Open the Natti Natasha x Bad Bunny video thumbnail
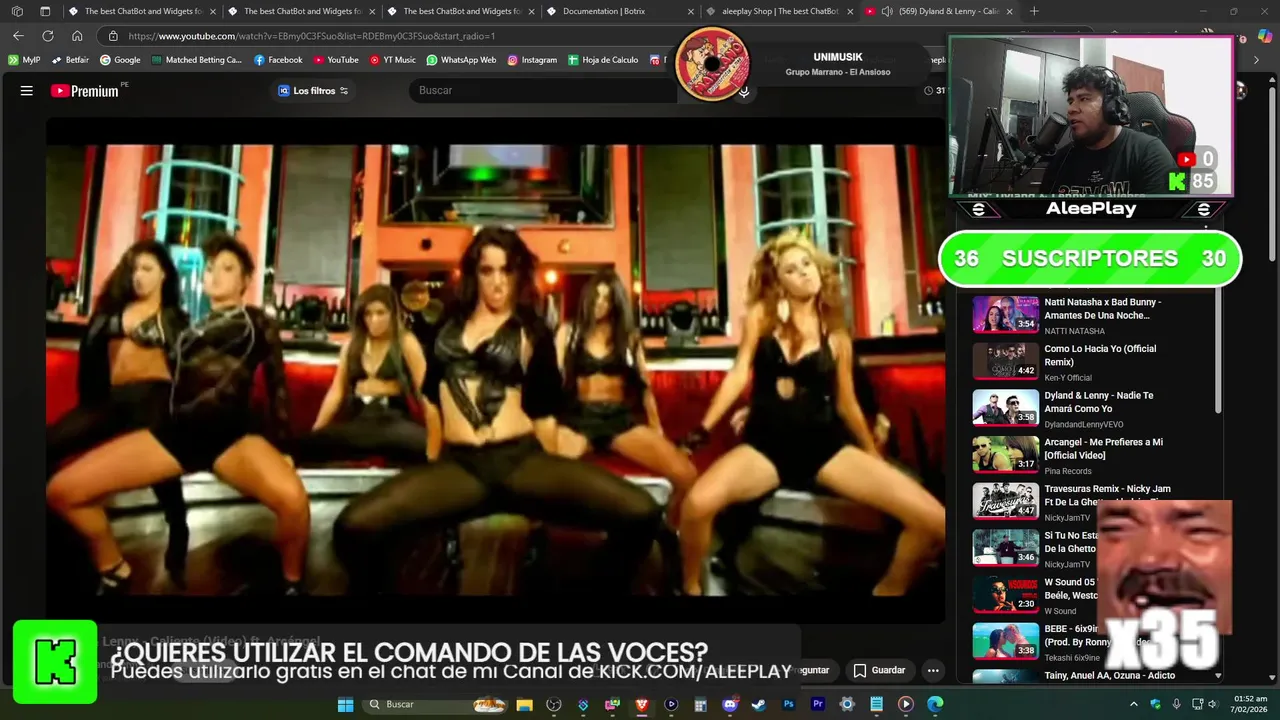The image size is (1280, 720). click(1006, 314)
